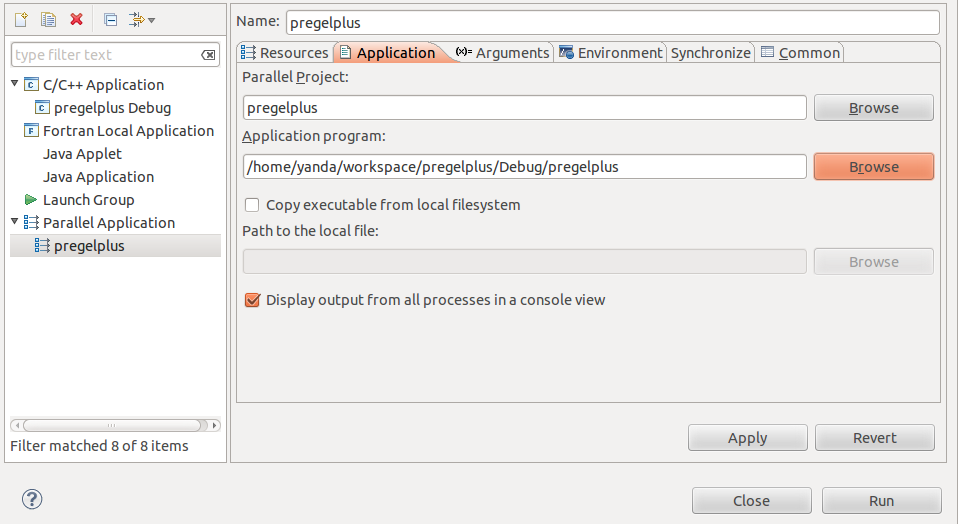
Task: Collapse the Parallel Application tree node
Action: [x=15, y=221]
